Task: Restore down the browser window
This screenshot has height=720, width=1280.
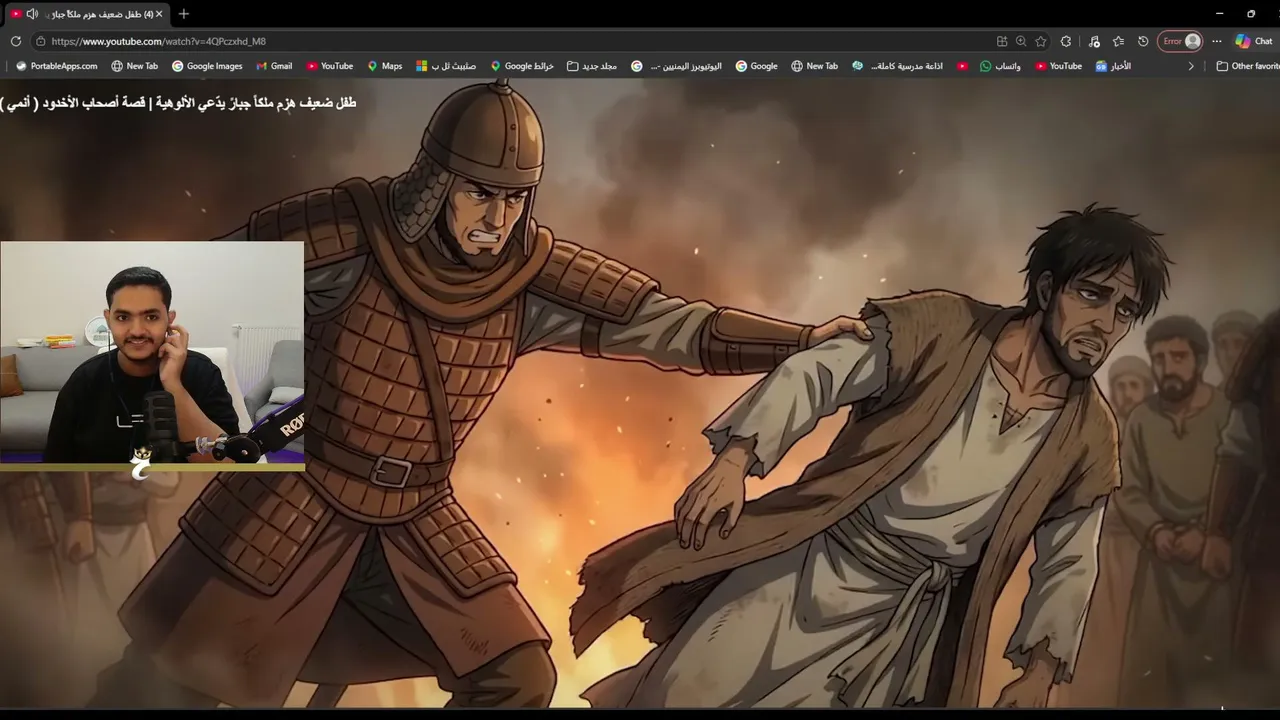Action: 1251,14
